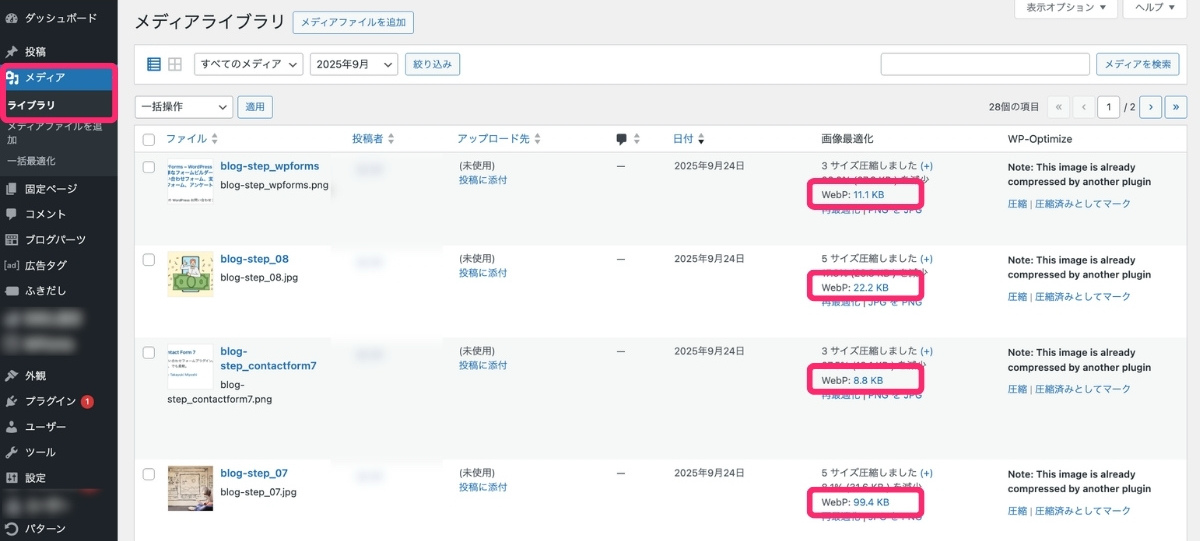Click the パターン icon at sidebar bottom
Screen dimensions: 1200x541
coord(12,529)
